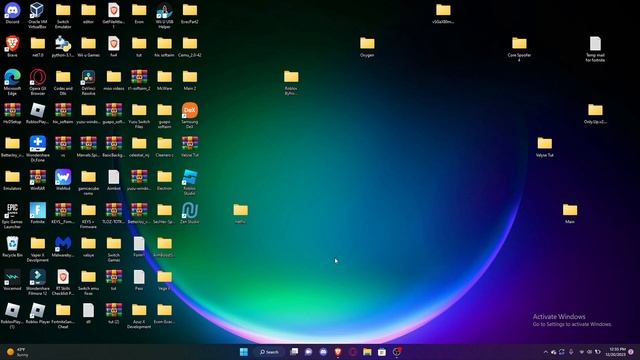Select the Core Spoofer folder
Screen dimensions: 640x360
[519, 49]
